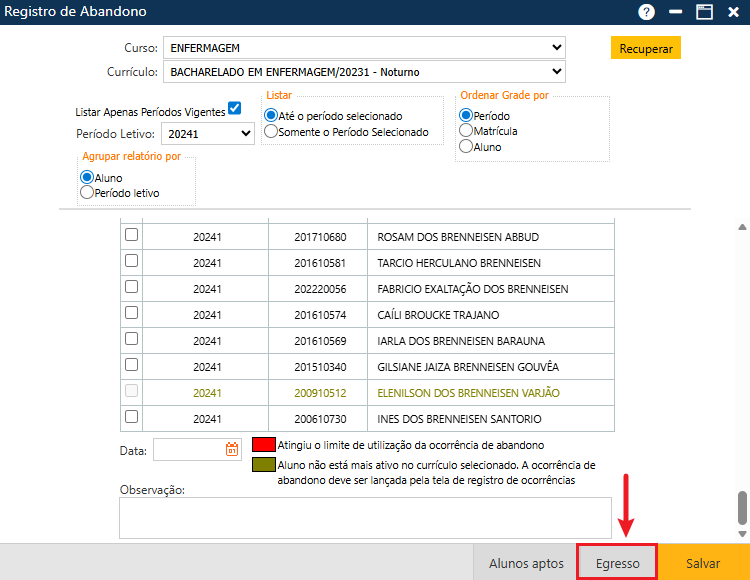Select student CAÍLI BROUCKE TRAJANO checkbox

click(x=131, y=314)
